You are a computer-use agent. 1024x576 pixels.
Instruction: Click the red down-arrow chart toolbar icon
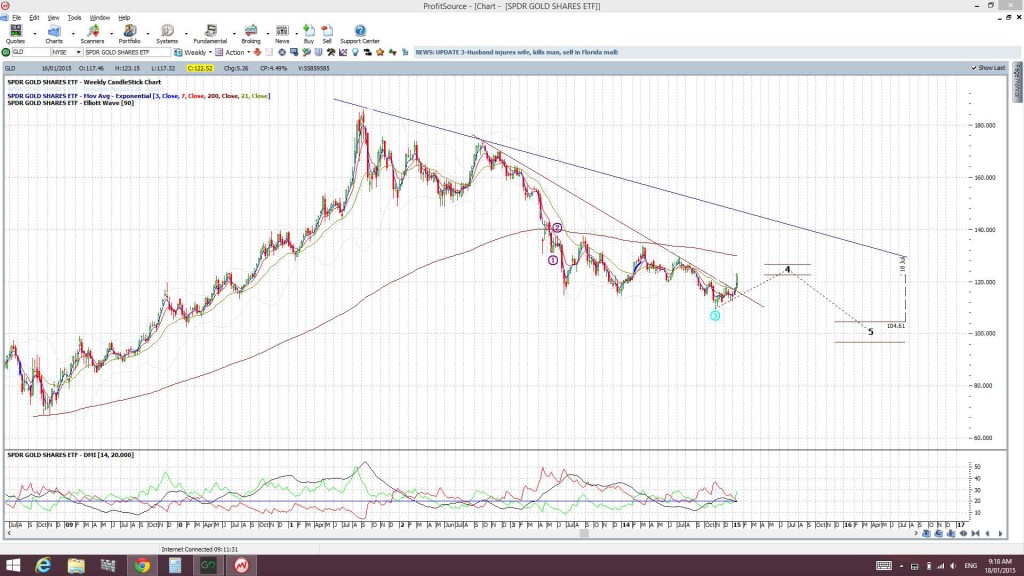(x=257, y=52)
